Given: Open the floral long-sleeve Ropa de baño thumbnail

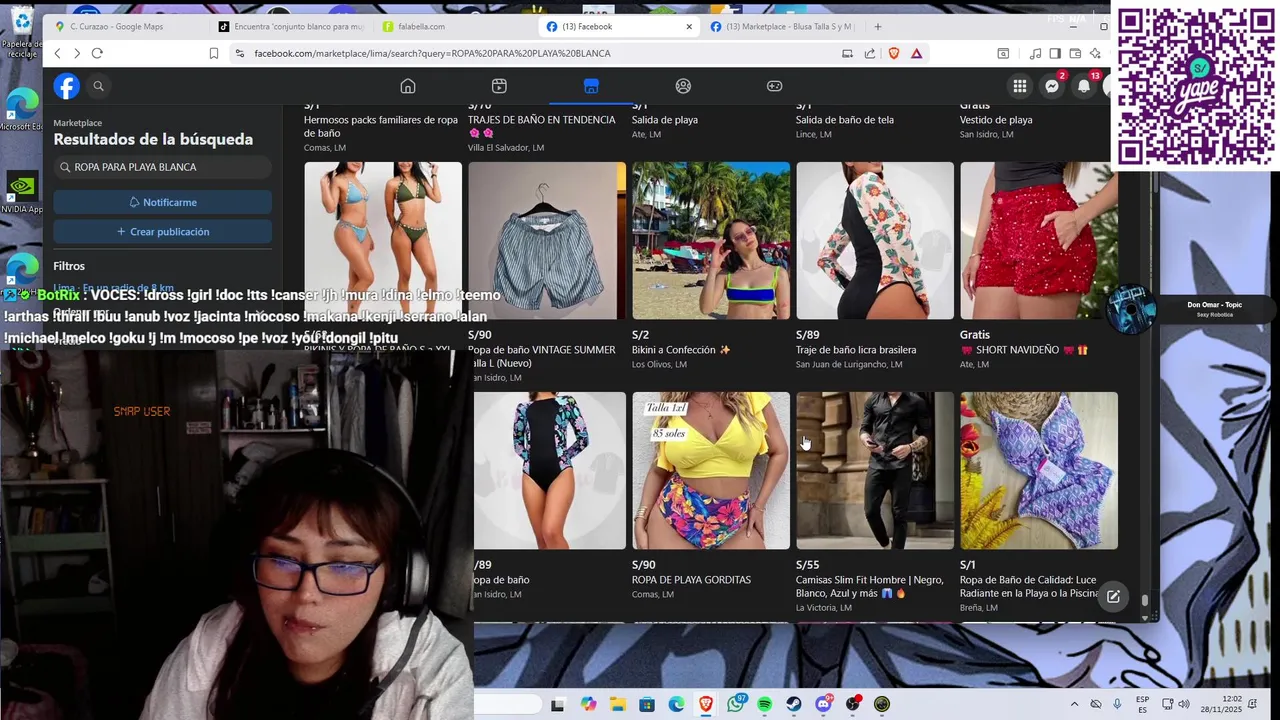Looking at the screenshot, I should click(x=550, y=470).
